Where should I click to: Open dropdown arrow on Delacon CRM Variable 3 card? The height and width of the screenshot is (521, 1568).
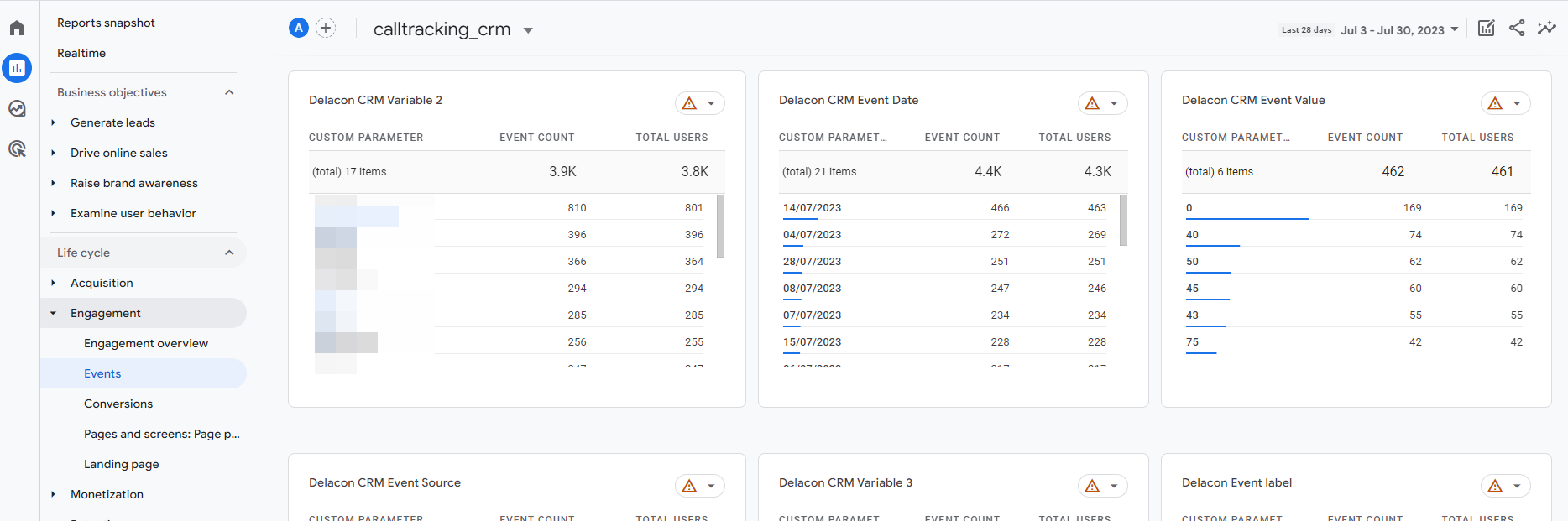[x=1114, y=487]
